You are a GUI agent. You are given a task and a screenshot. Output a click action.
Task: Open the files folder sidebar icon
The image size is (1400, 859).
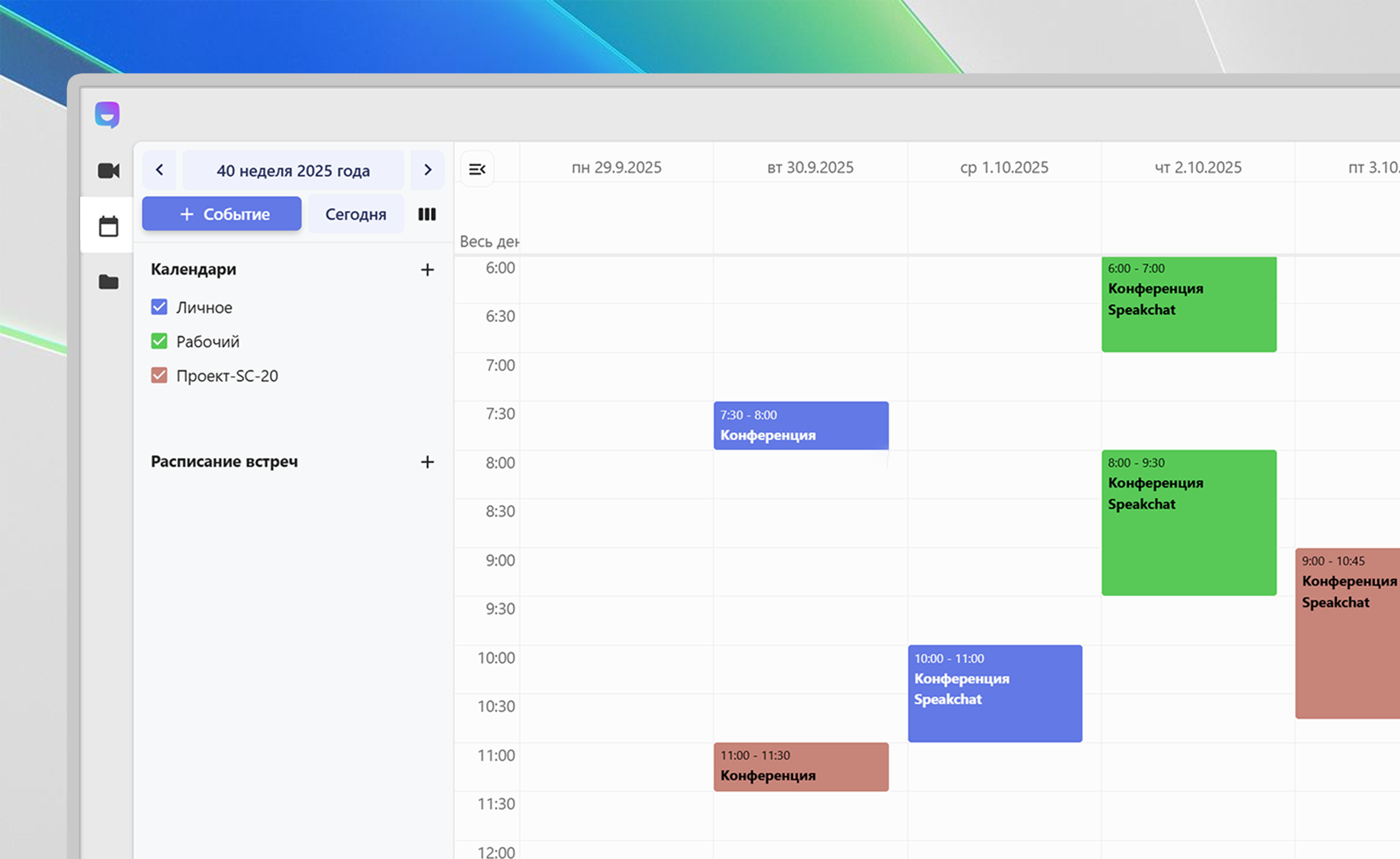(108, 282)
